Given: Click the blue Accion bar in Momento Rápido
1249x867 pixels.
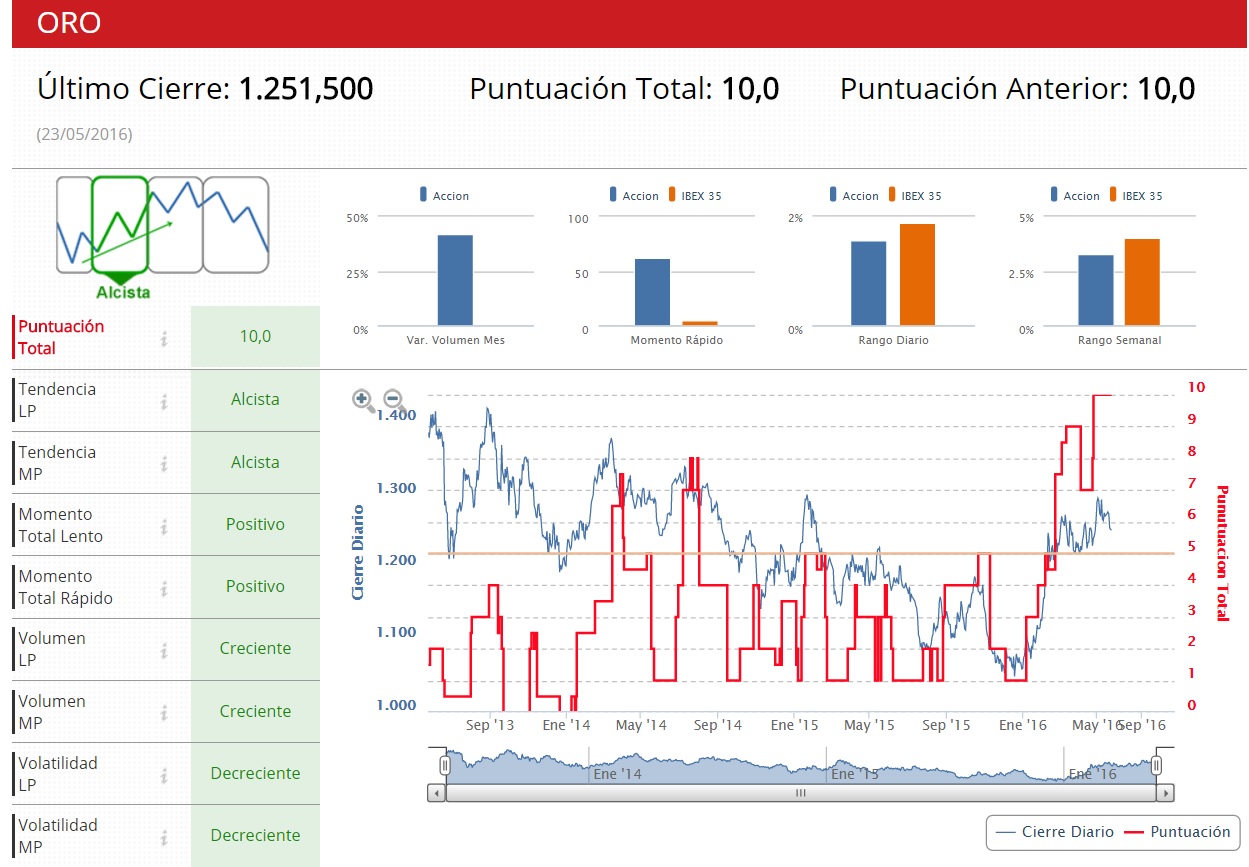Looking at the screenshot, I should click(652, 292).
